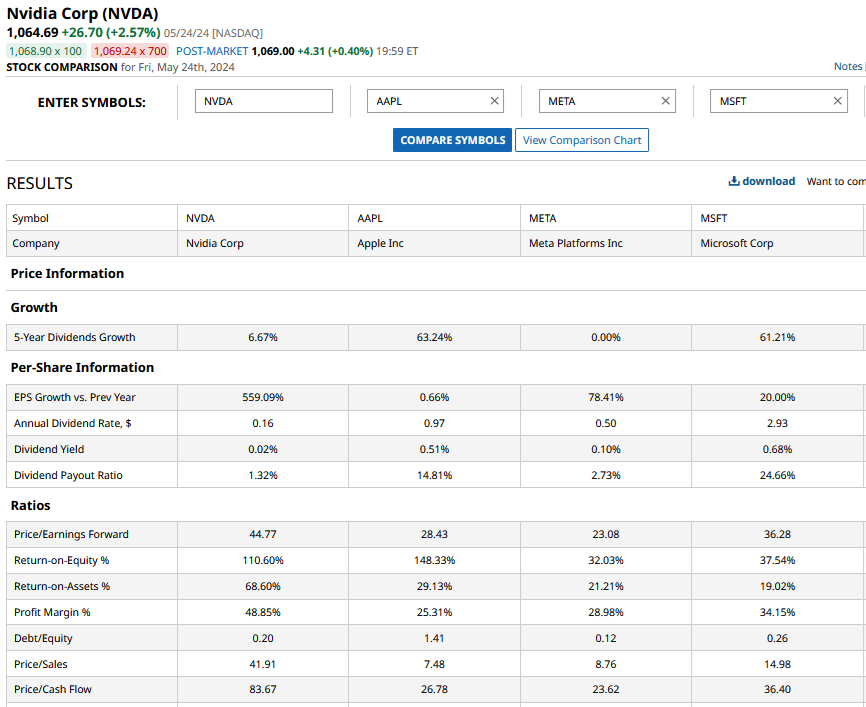Select the Microsoft Corp company cell

coord(736,243)
